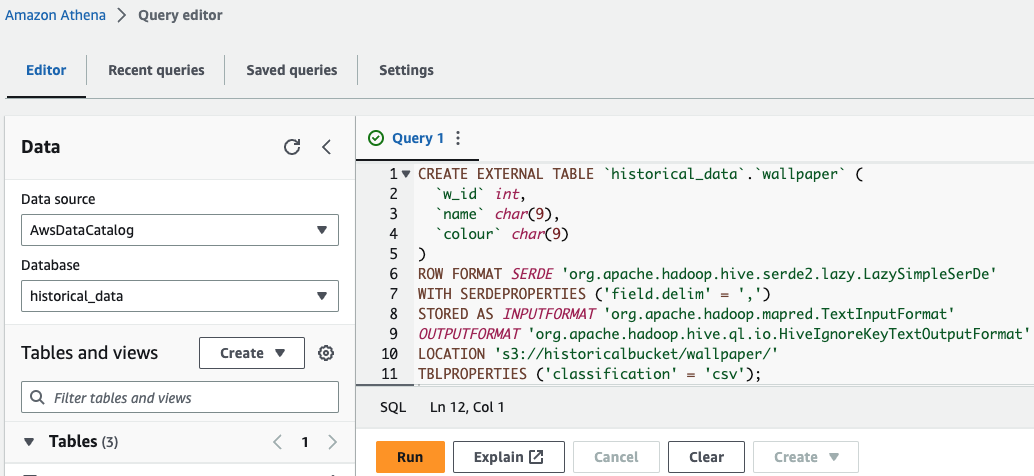Clear the query editor
Viewport: 1034px width, 476px height.
click(706, 457)
